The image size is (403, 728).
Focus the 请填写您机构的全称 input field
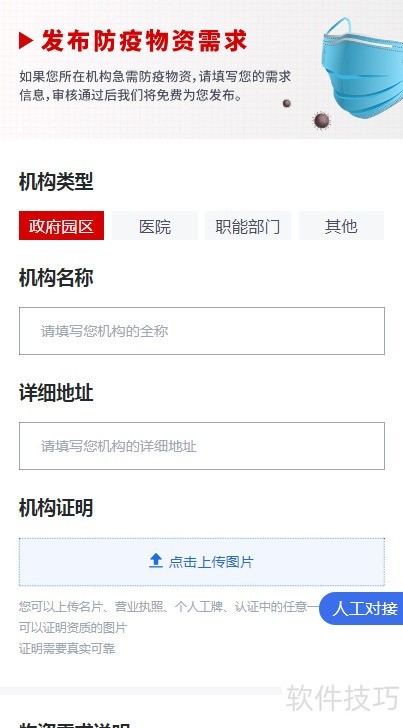click(202, 331)
